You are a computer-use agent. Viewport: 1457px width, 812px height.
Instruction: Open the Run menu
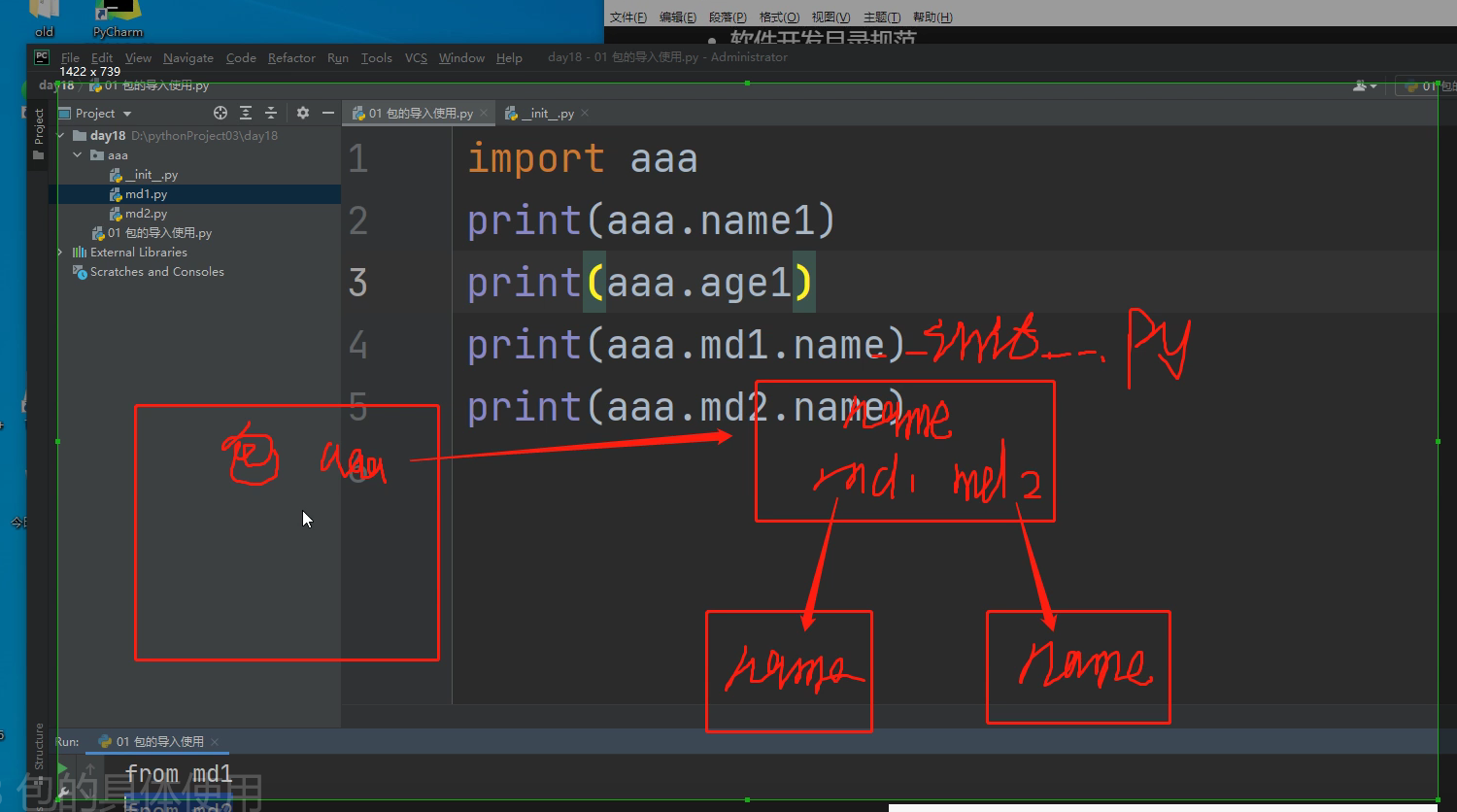click(x=338, y=58)
